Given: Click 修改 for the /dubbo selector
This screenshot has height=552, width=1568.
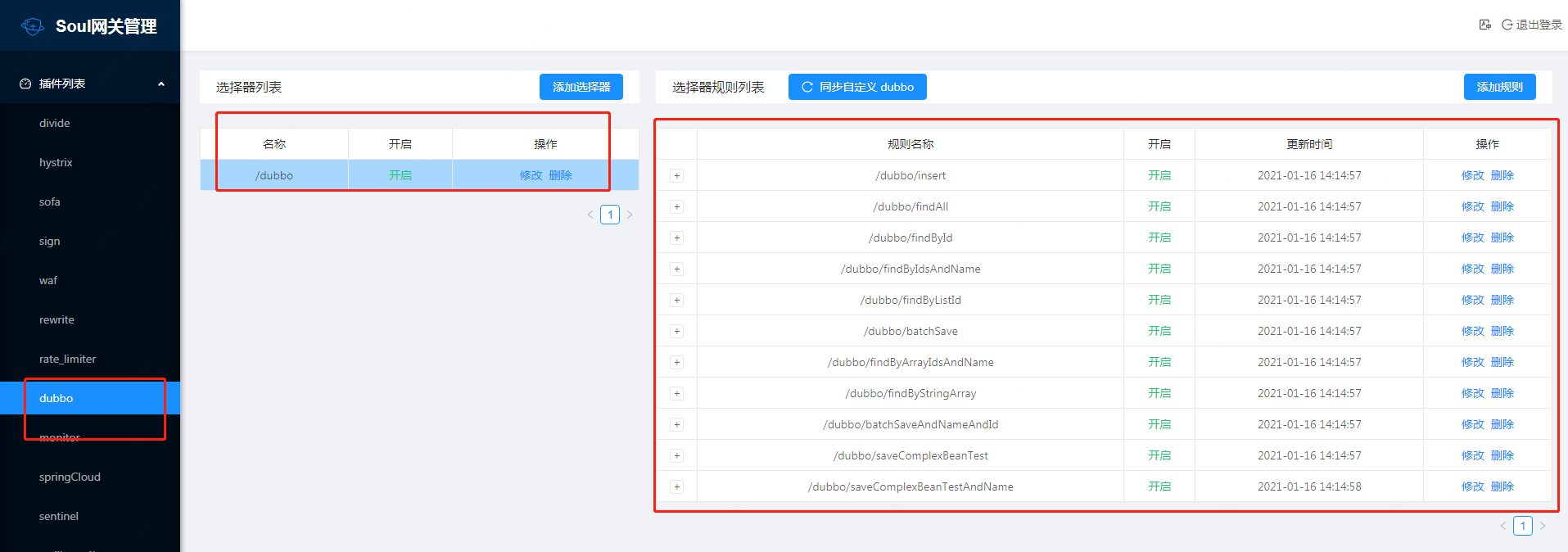Looking at the screenshot, I should click(x=531, y=175).
